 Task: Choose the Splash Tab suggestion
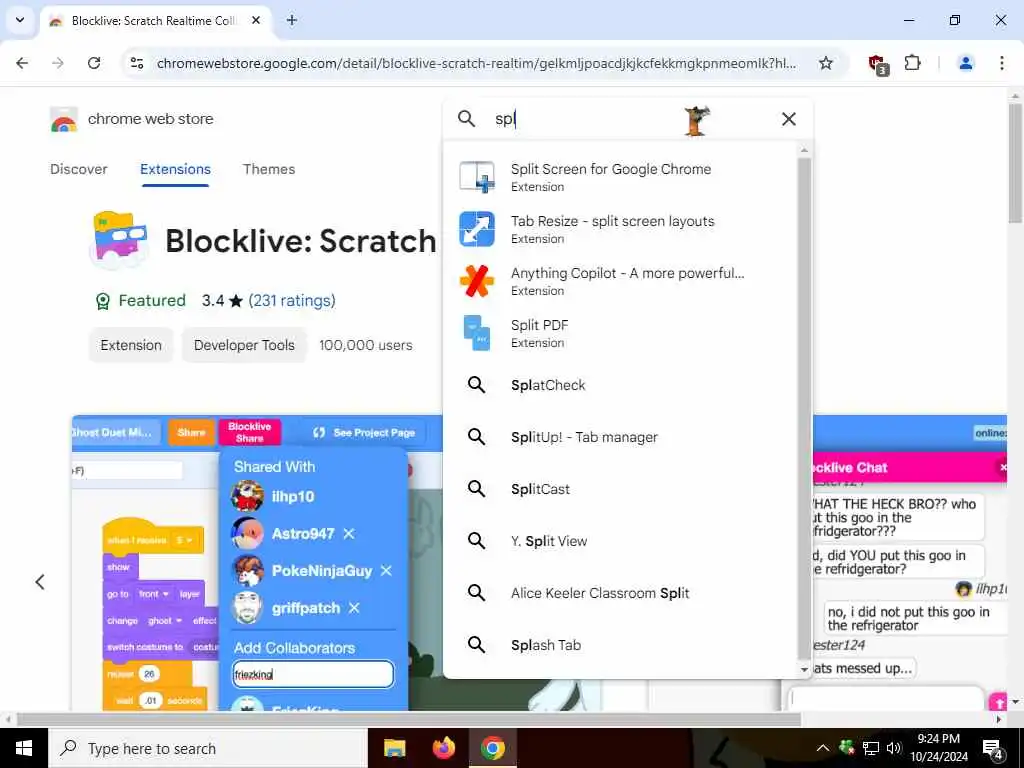click(x=620, y=645)
